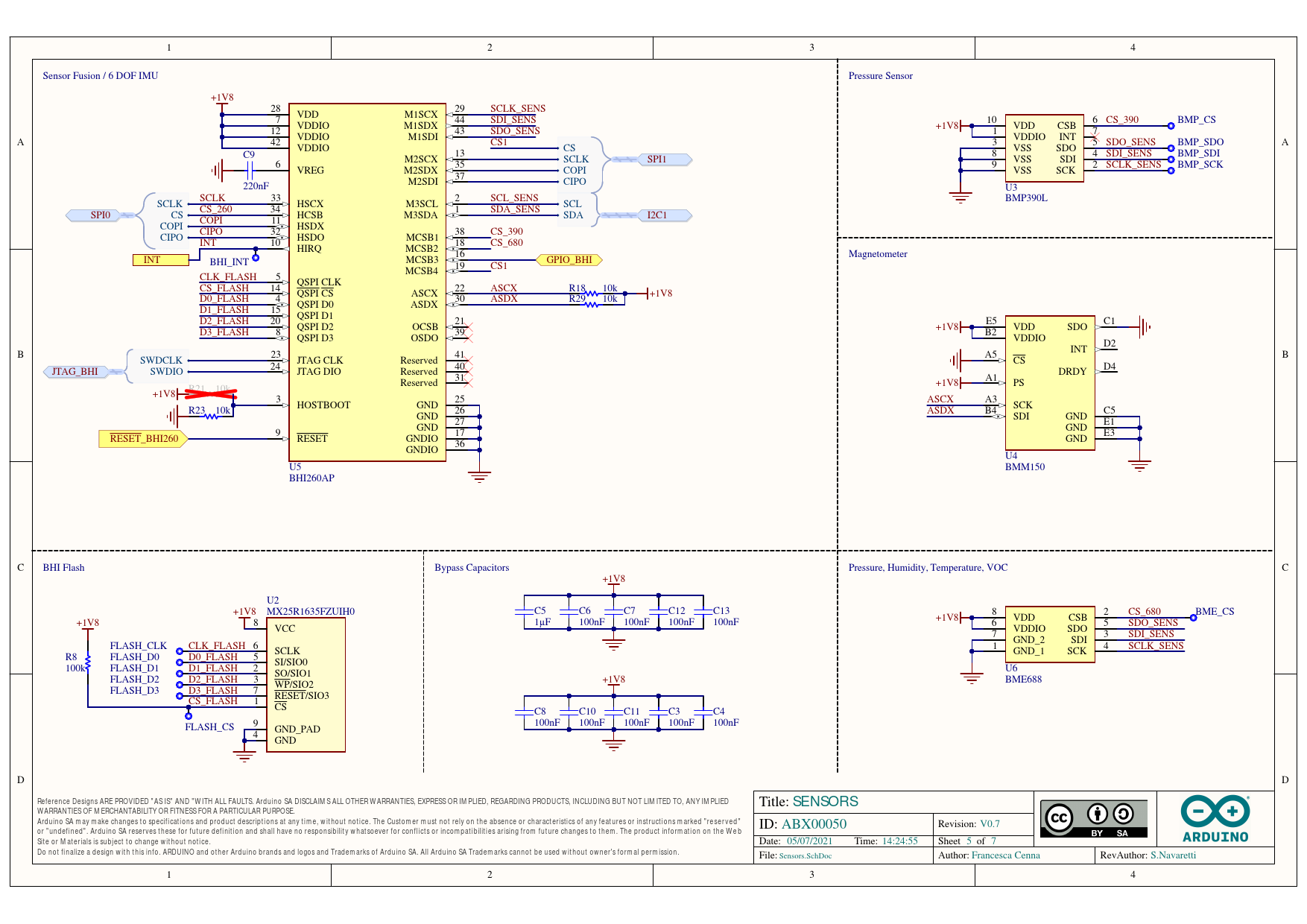The image size is (1307, 924).
Task: Select the C9 220nF capacitor symbol
Action: click(x=250, y=170)
